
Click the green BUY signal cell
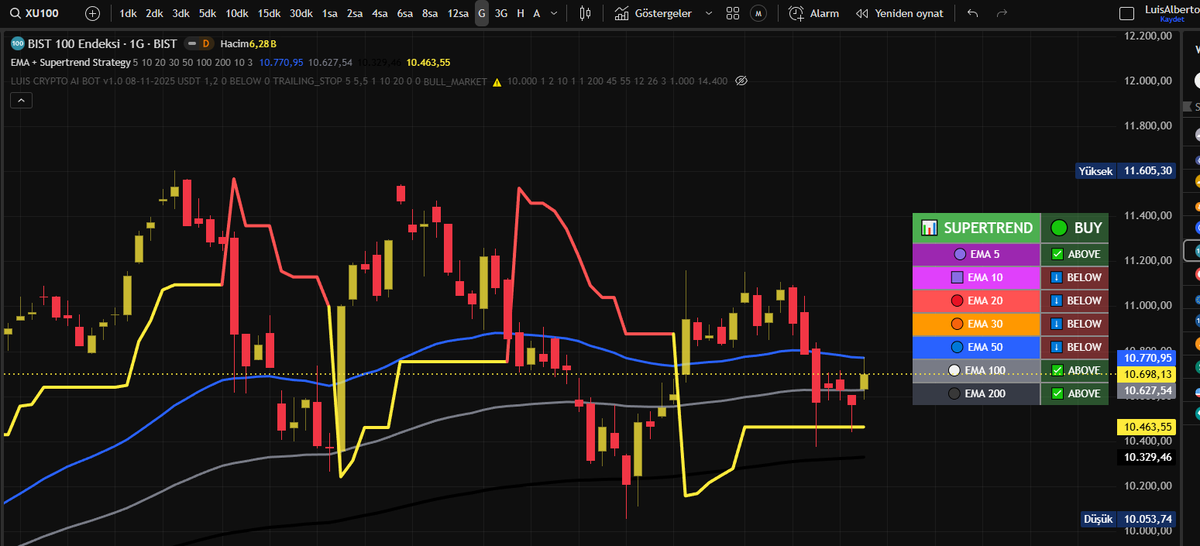pos(1075,228)
